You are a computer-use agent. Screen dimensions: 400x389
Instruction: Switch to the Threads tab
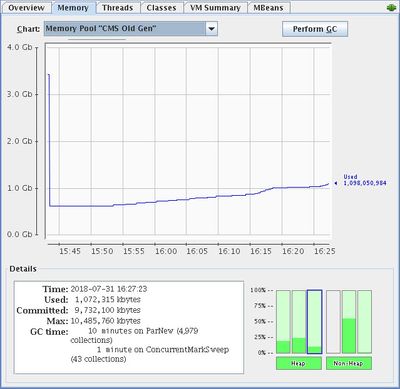click(x=118, y=8)
